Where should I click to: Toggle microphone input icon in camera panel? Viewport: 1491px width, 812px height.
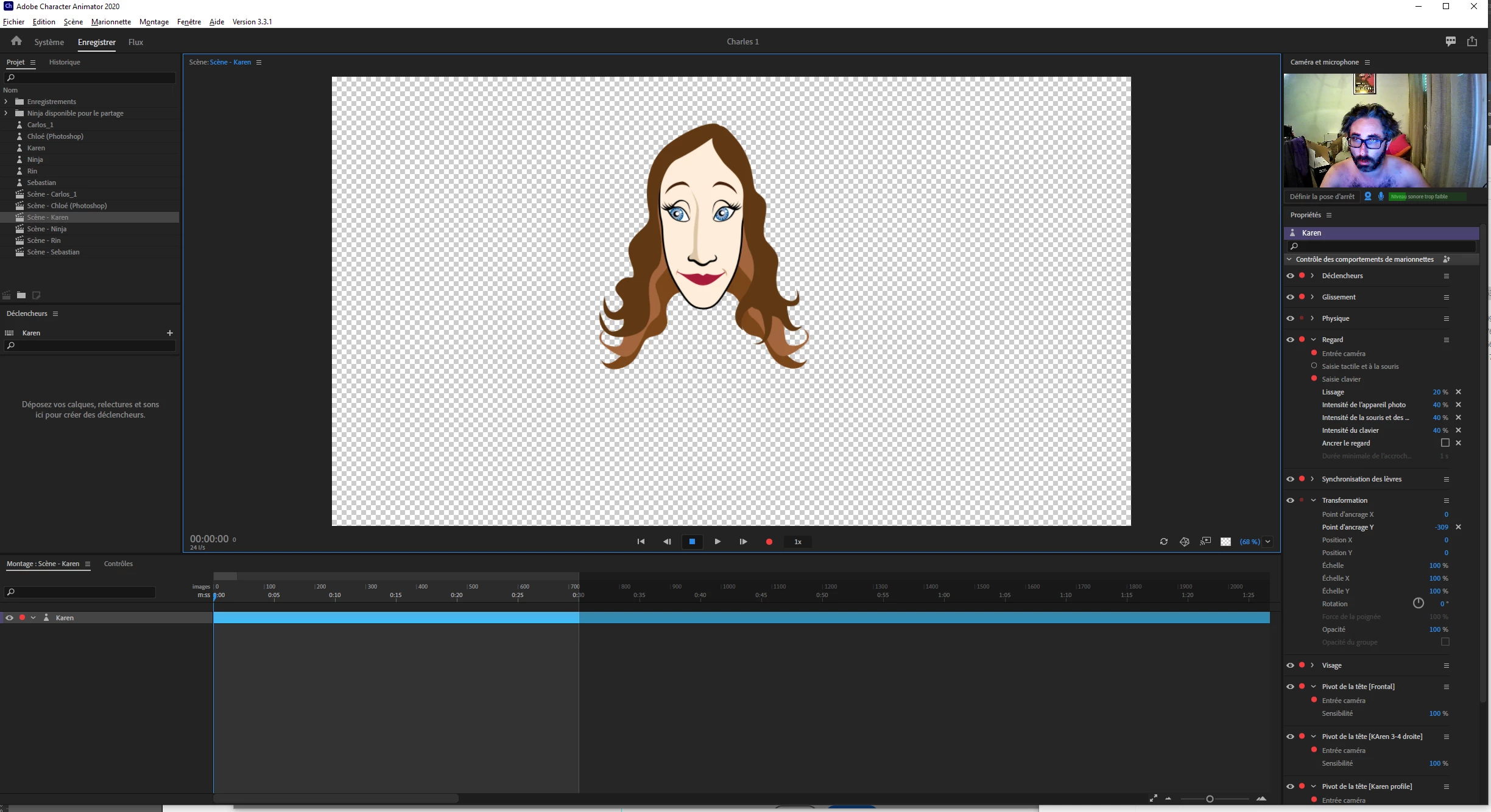[x=1381, y=196]
